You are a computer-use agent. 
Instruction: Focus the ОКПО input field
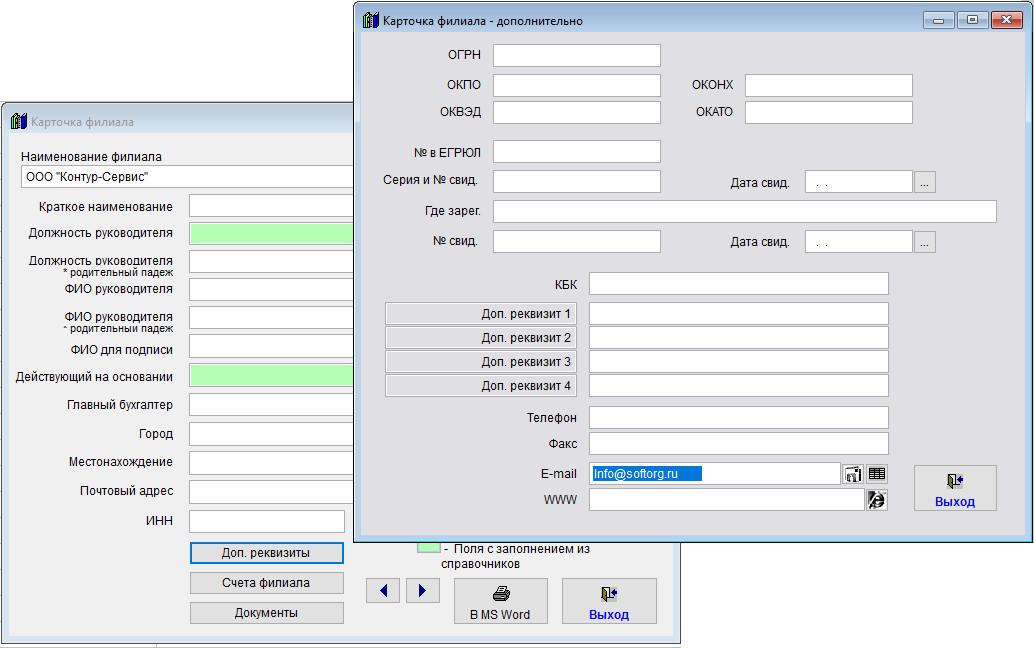pos(577,85)
